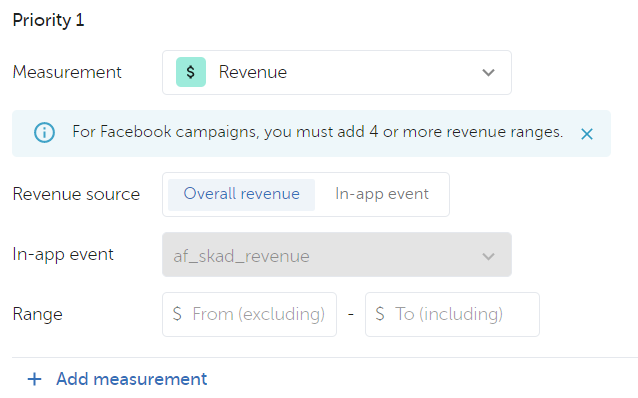Click the Range label
Image resolution: width=638 pixels, height=398 pixels.
(x=37, y=314)
